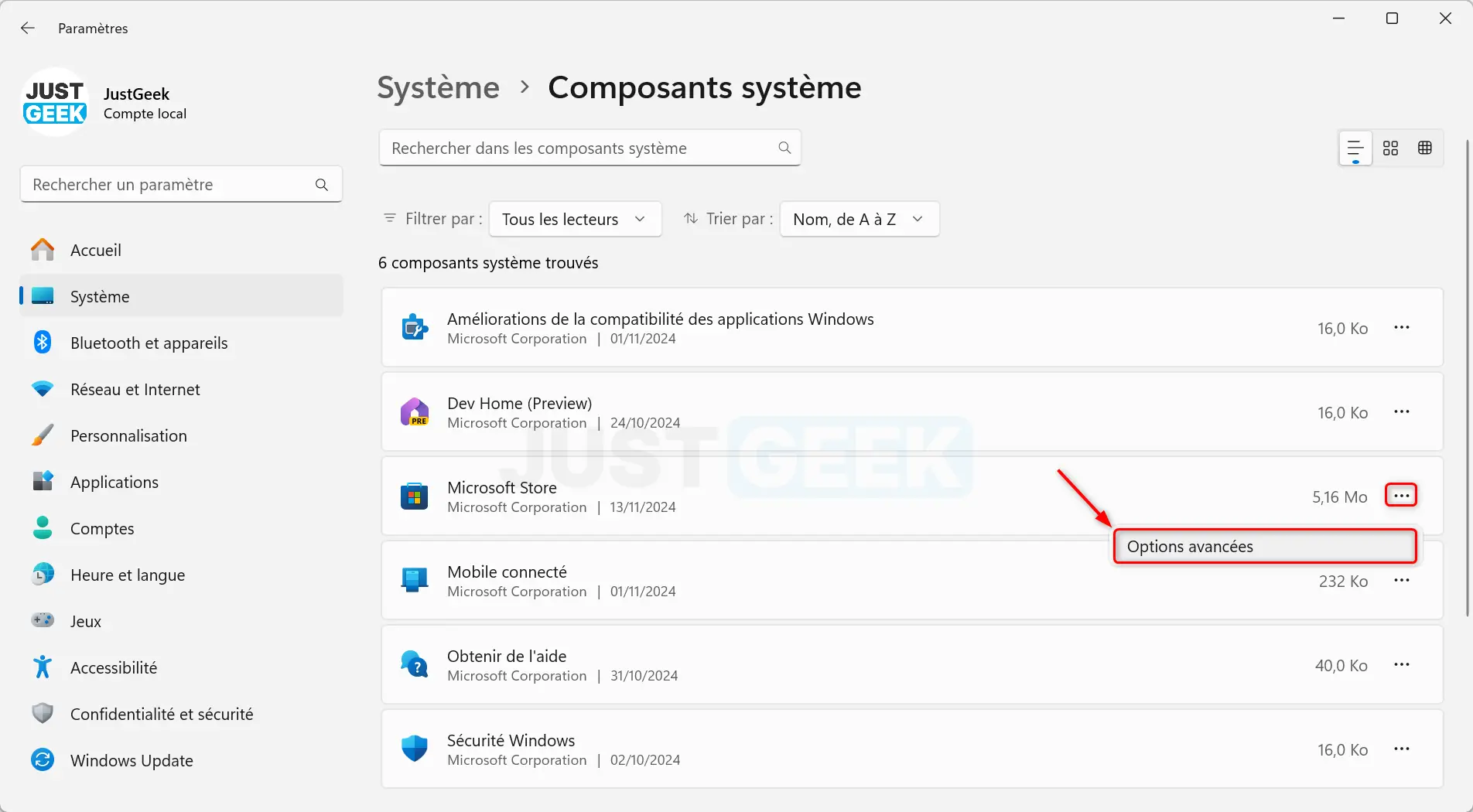Click the 40,0 Ko size value

coord(1341,666)
